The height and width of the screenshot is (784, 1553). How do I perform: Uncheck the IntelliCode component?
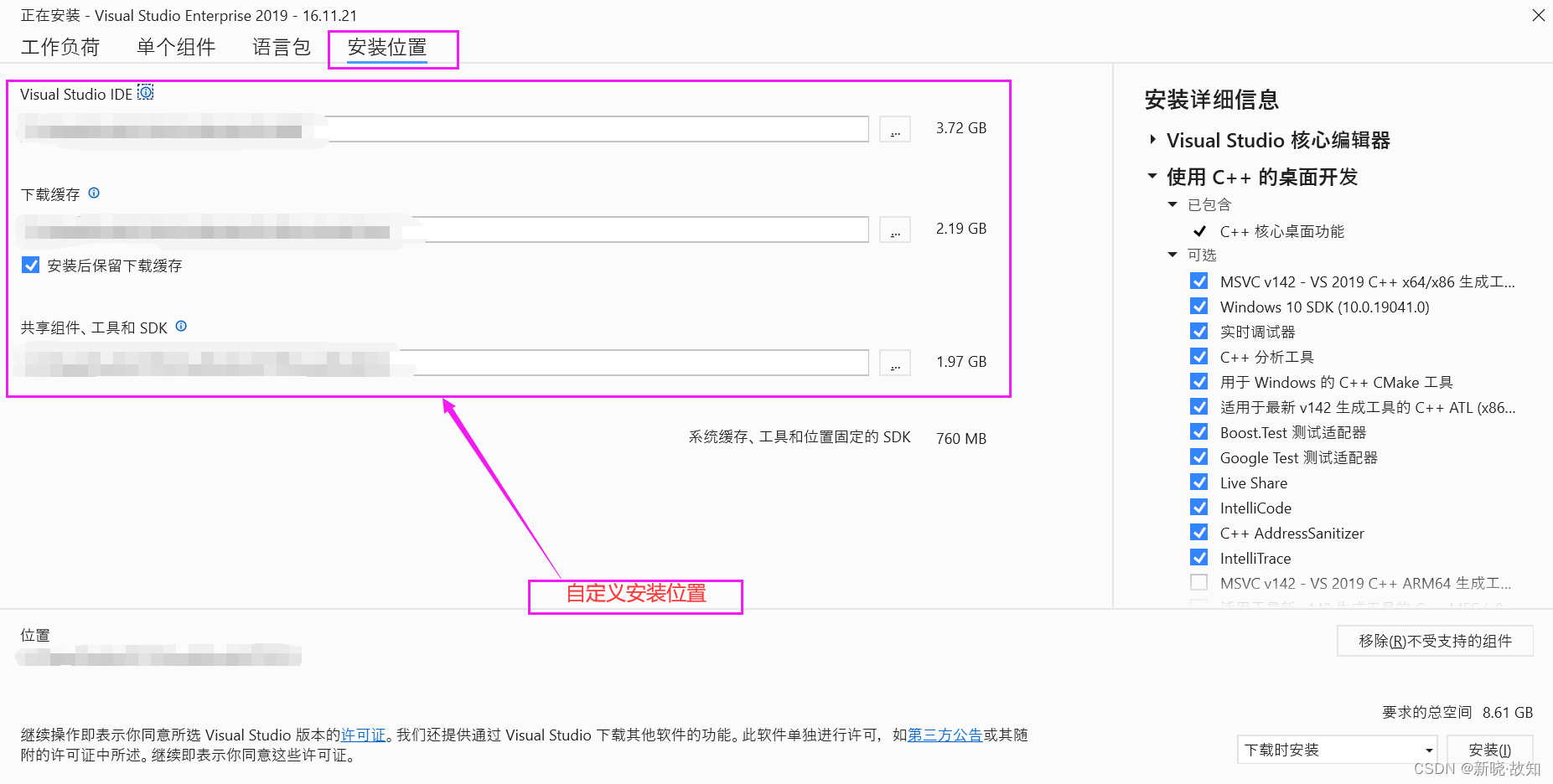pos(1199,507)
